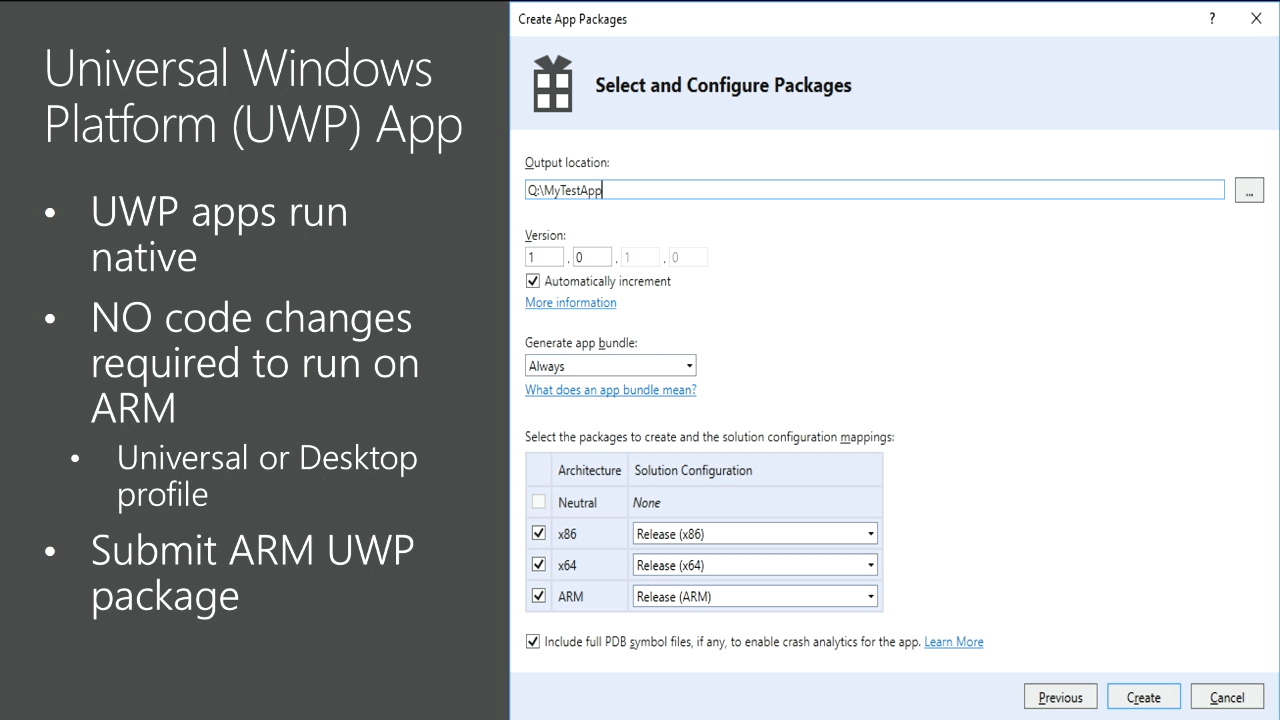This screenshot has width=1280, height=720.
Task: Toggle the Include full PDB symbol files checkbox
Action: click(x=533, y=641)
